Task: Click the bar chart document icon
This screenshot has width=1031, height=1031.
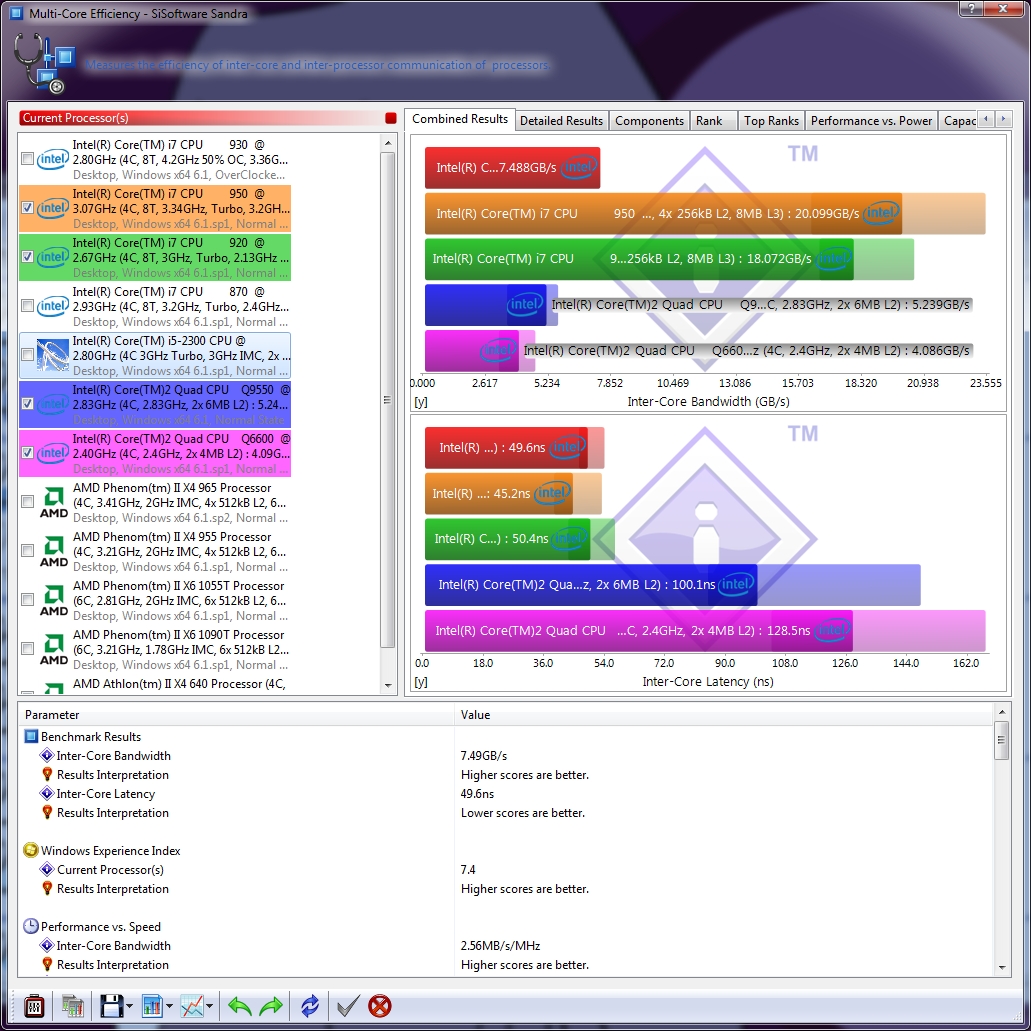Action: tap(152, 1005)
